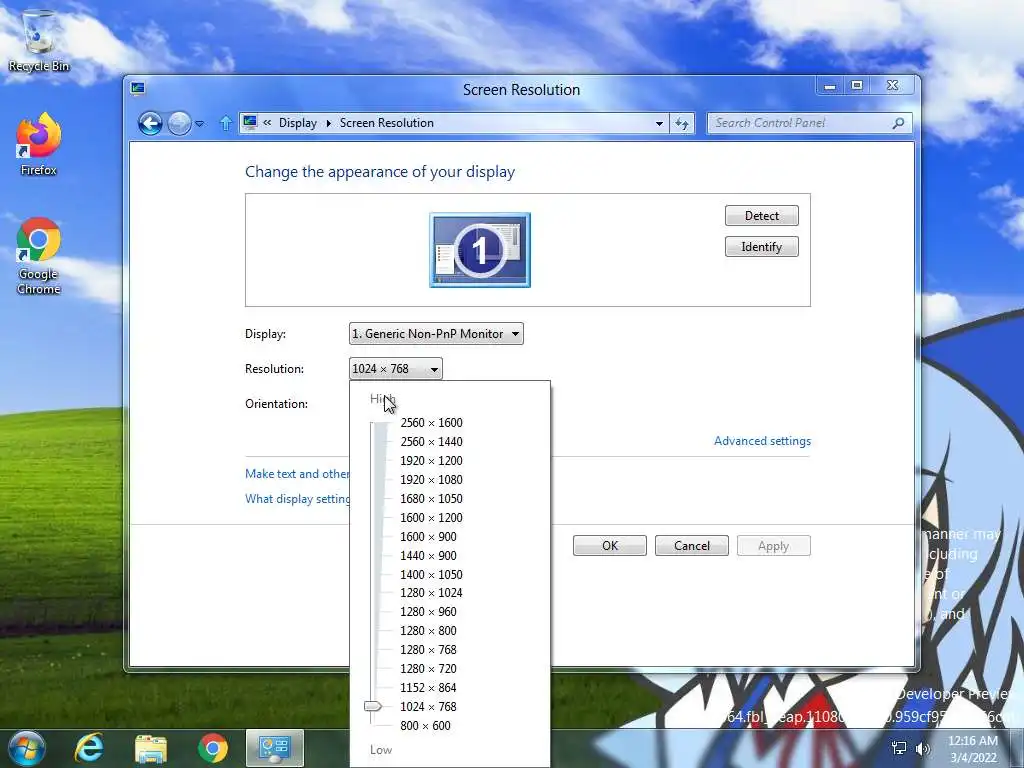The height and width of the screenshot is (768, 1024).
Task: Click the address bar computer icon
Action: point(249,122)
